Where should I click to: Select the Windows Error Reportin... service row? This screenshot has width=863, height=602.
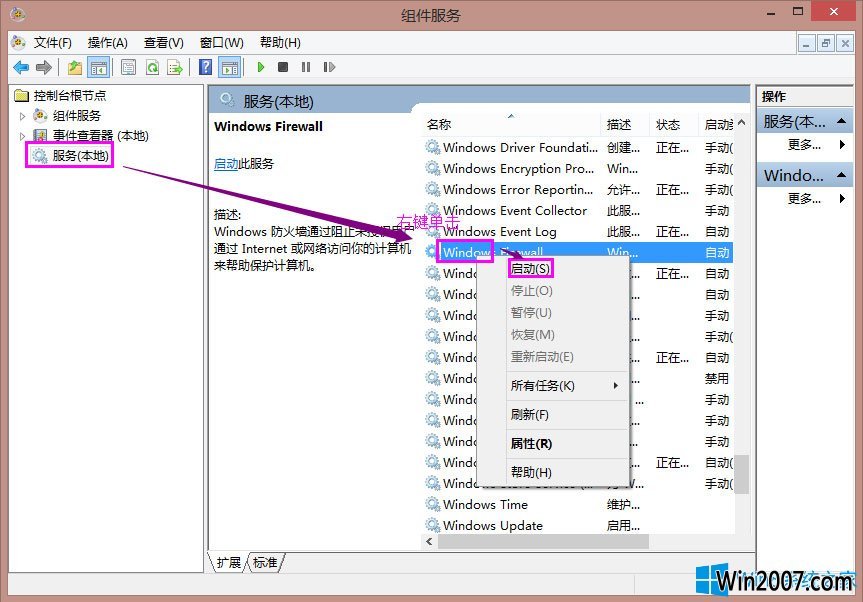pyautogui.click(x=578, y=189)
